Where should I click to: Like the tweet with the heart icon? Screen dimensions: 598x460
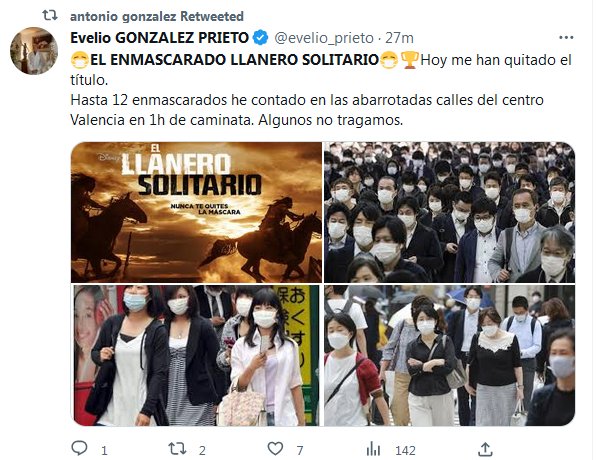click(275, 449)
